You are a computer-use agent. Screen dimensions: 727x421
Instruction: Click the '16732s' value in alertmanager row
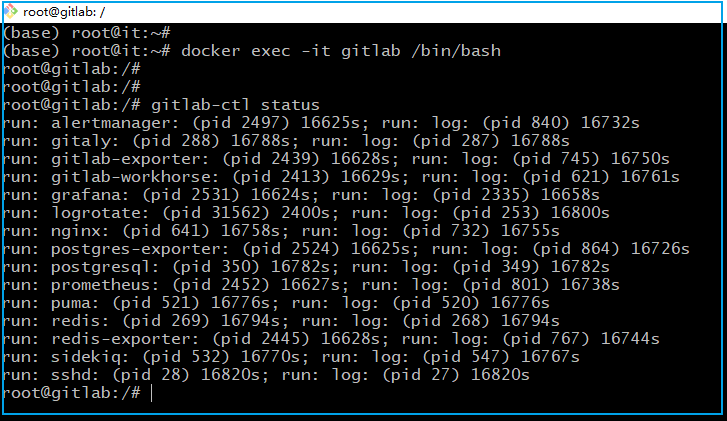pos(610,123)
